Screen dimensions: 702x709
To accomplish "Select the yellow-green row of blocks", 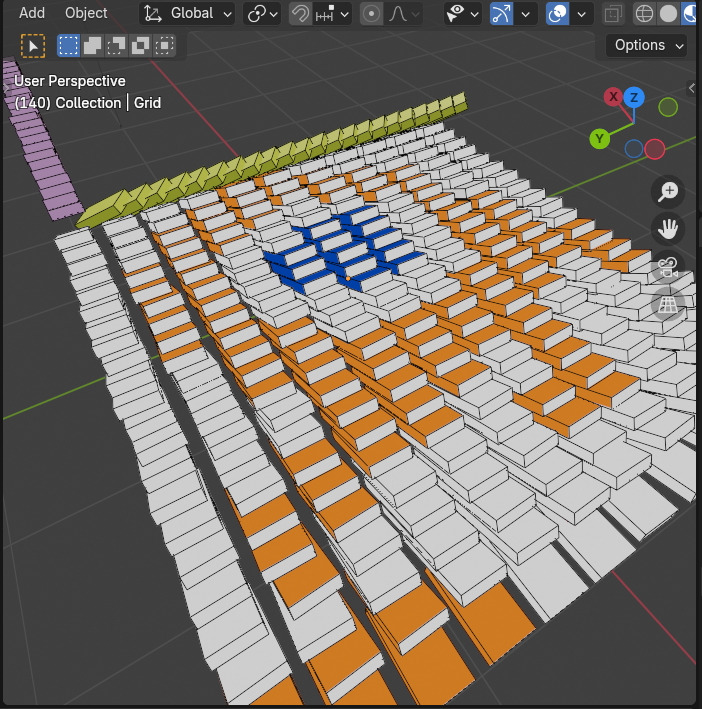I will point(271,161).
